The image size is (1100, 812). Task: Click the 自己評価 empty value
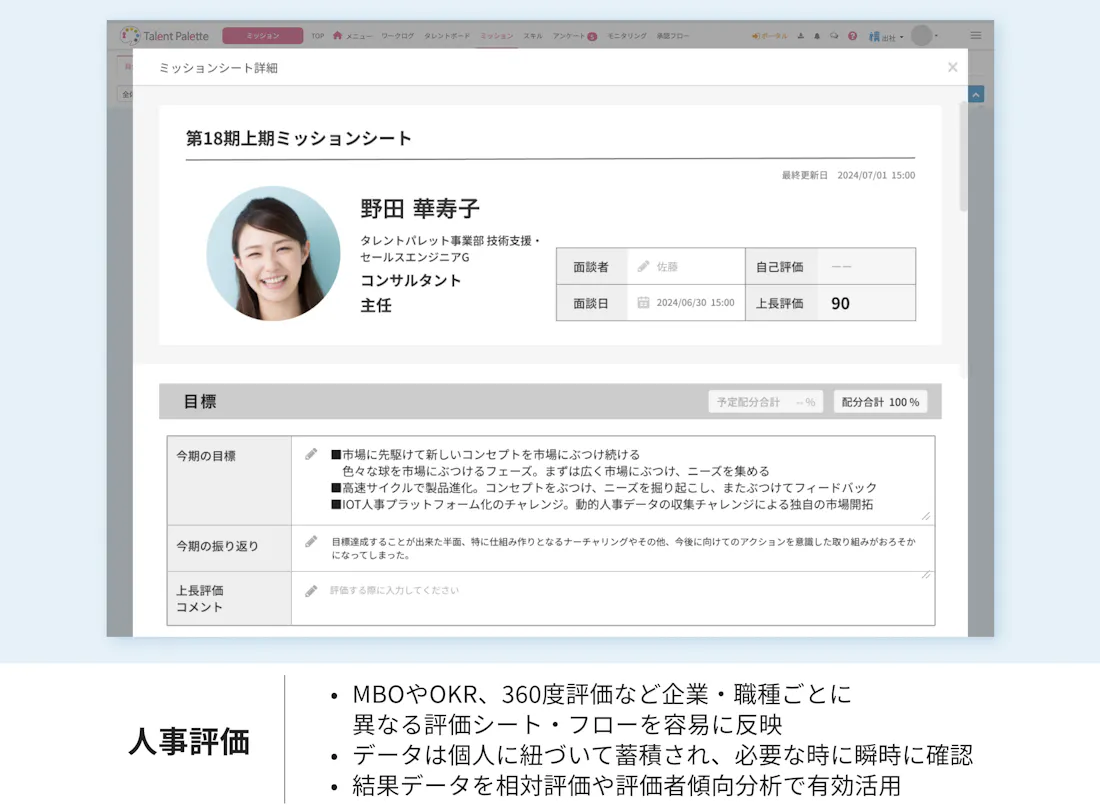(x=841, y=267)
